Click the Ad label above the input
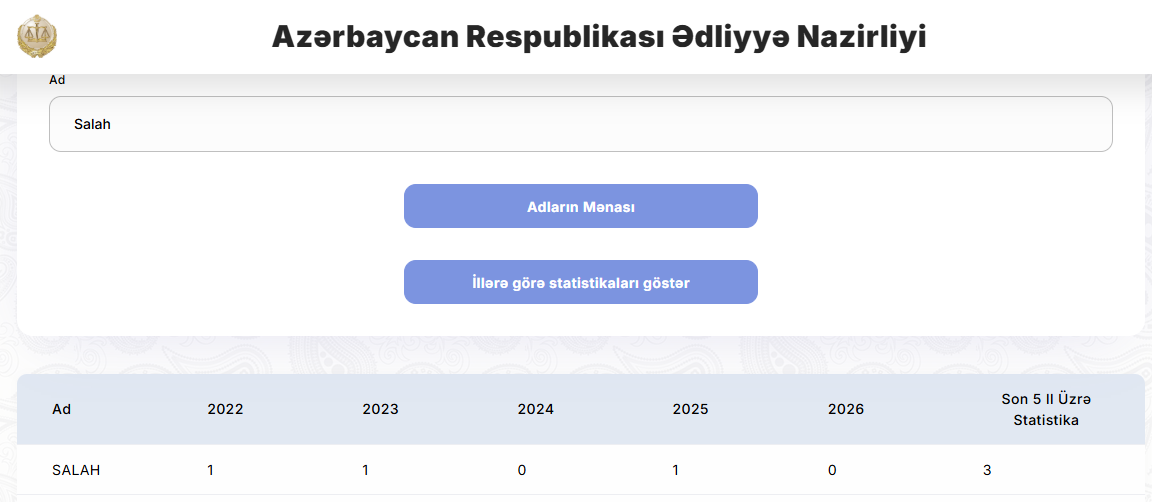1152x502 pixels. click(56, 80)
